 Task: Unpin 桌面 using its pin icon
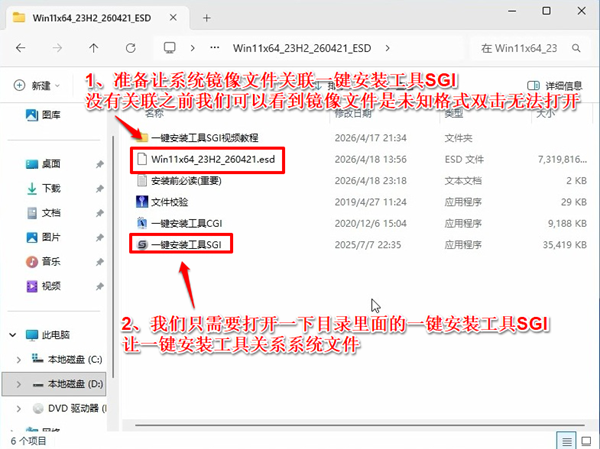point(100,164)
